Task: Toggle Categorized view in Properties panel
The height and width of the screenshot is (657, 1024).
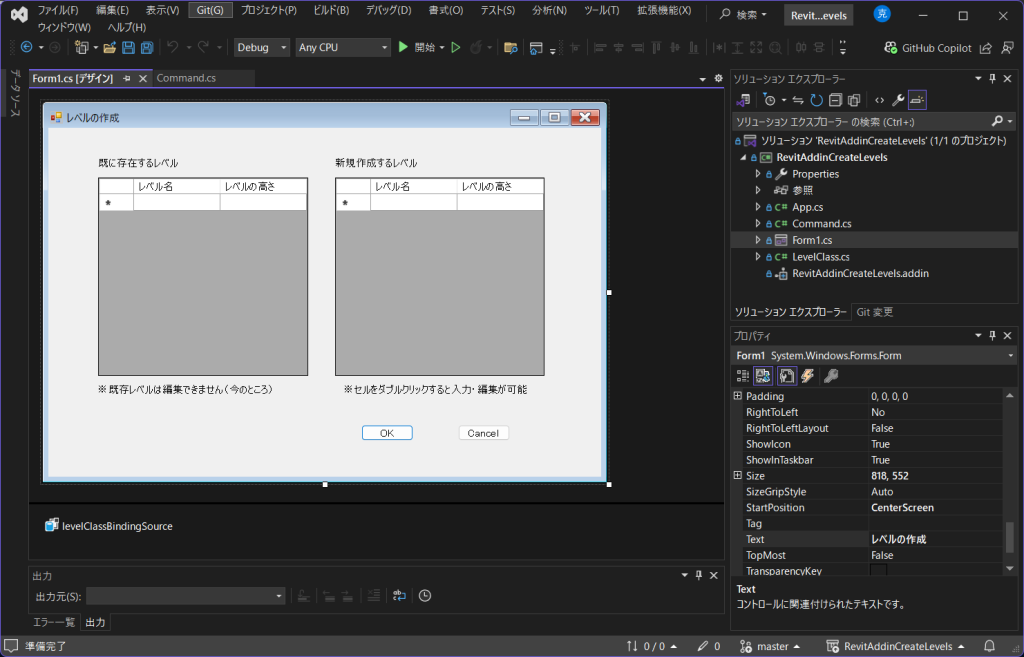Action: pyautogui.click(x=743, y=376)
